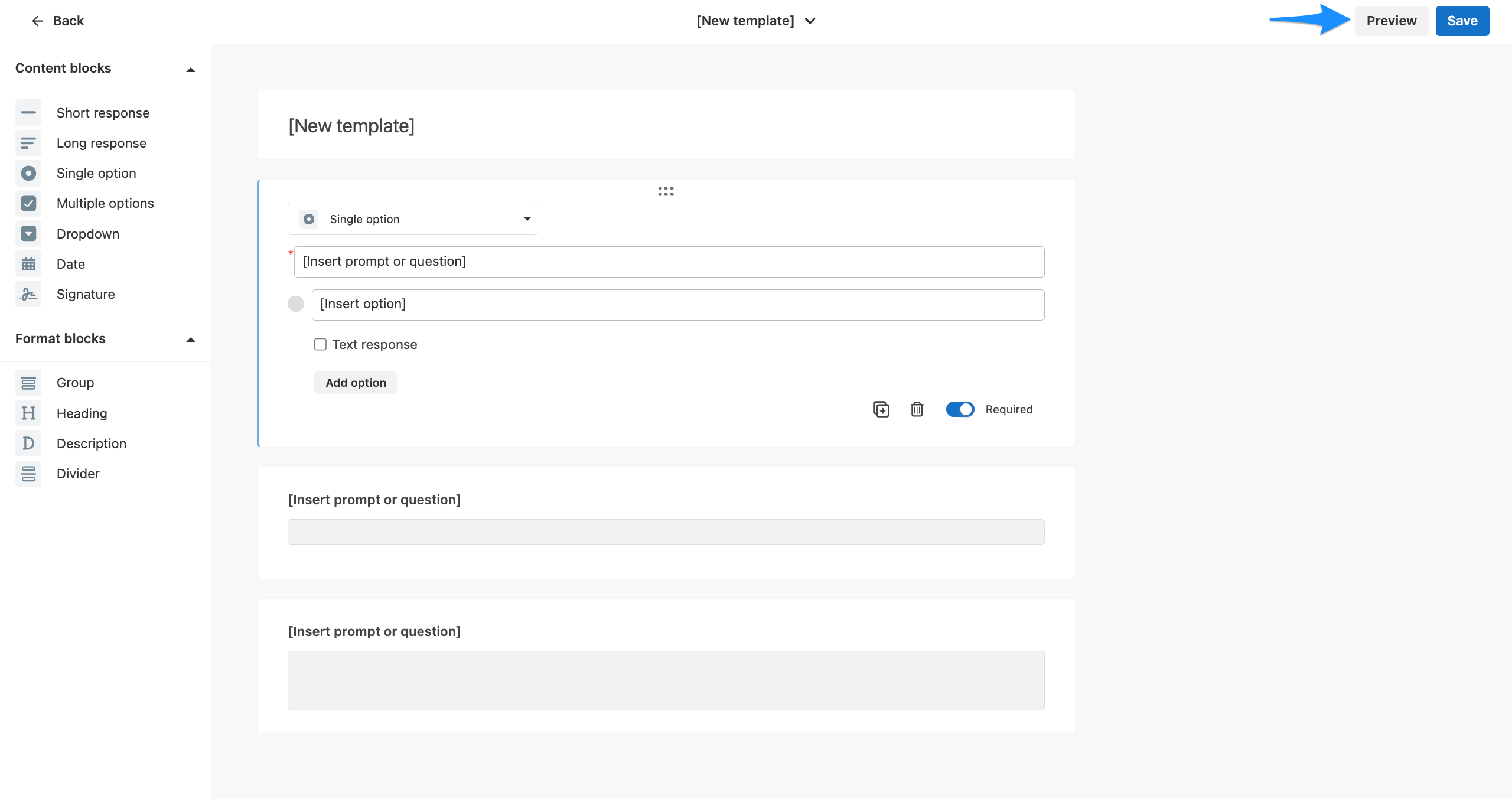This screenshot has height=799, width=1512.
Task: Click the New template form title card
Action: click(x=666, y=125)
